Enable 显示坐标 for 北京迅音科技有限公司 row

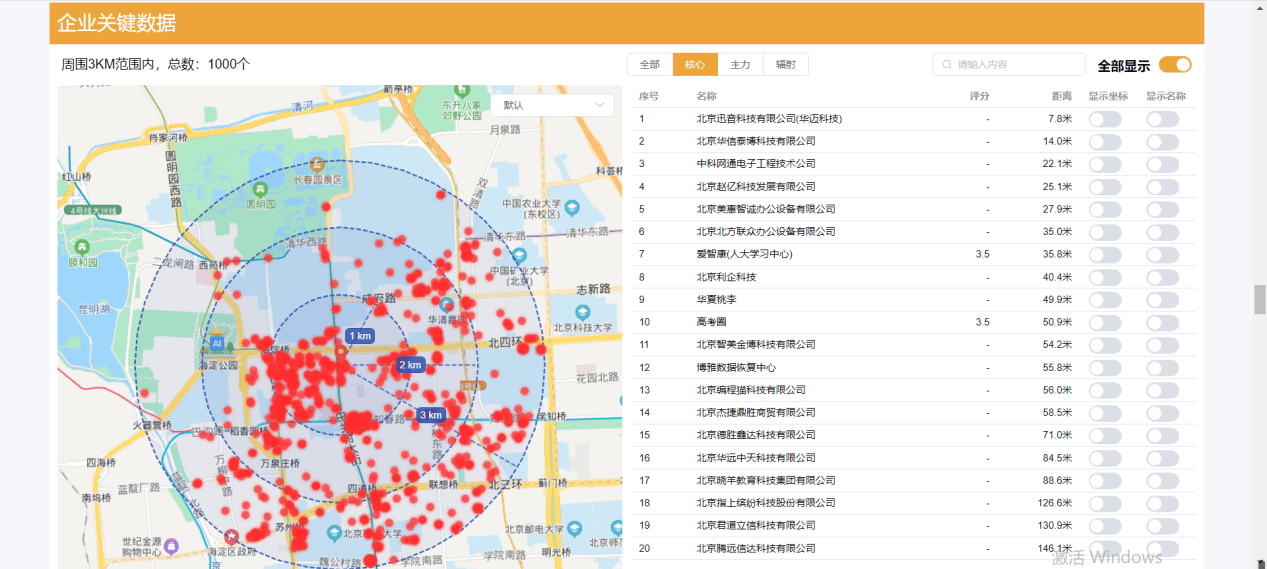click(x=1104, y=119)
